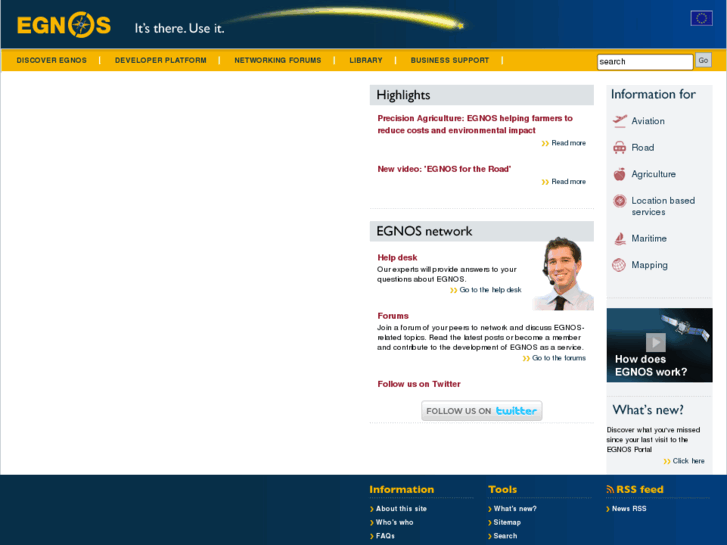The width and height of the screenshot is (727, 545).
Task: Click the Aviation airplane icon
Action: pyautogui.click(x=619, y=121)
